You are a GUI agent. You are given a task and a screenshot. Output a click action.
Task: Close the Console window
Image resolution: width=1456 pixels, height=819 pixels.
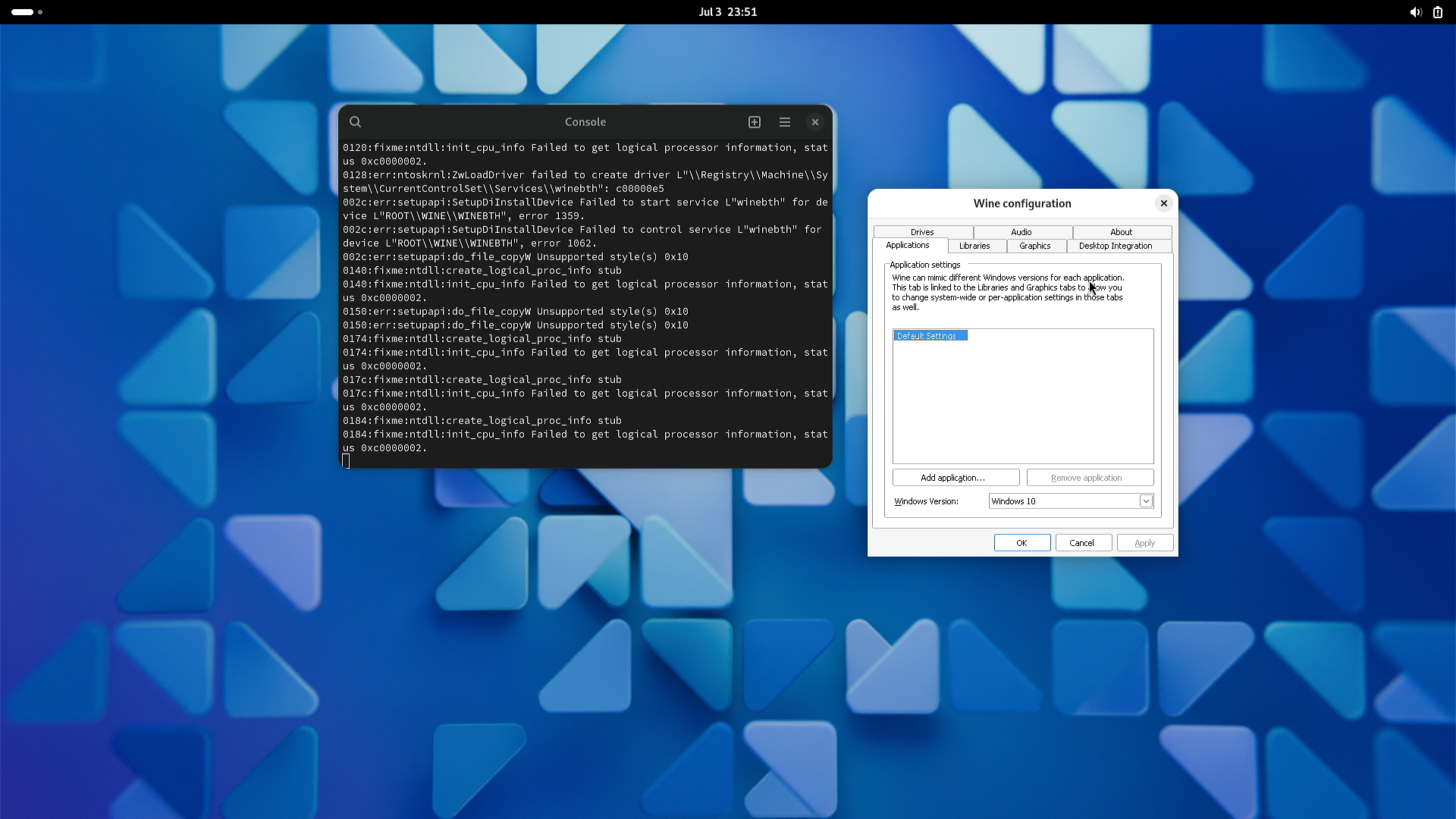click(815, 122)
